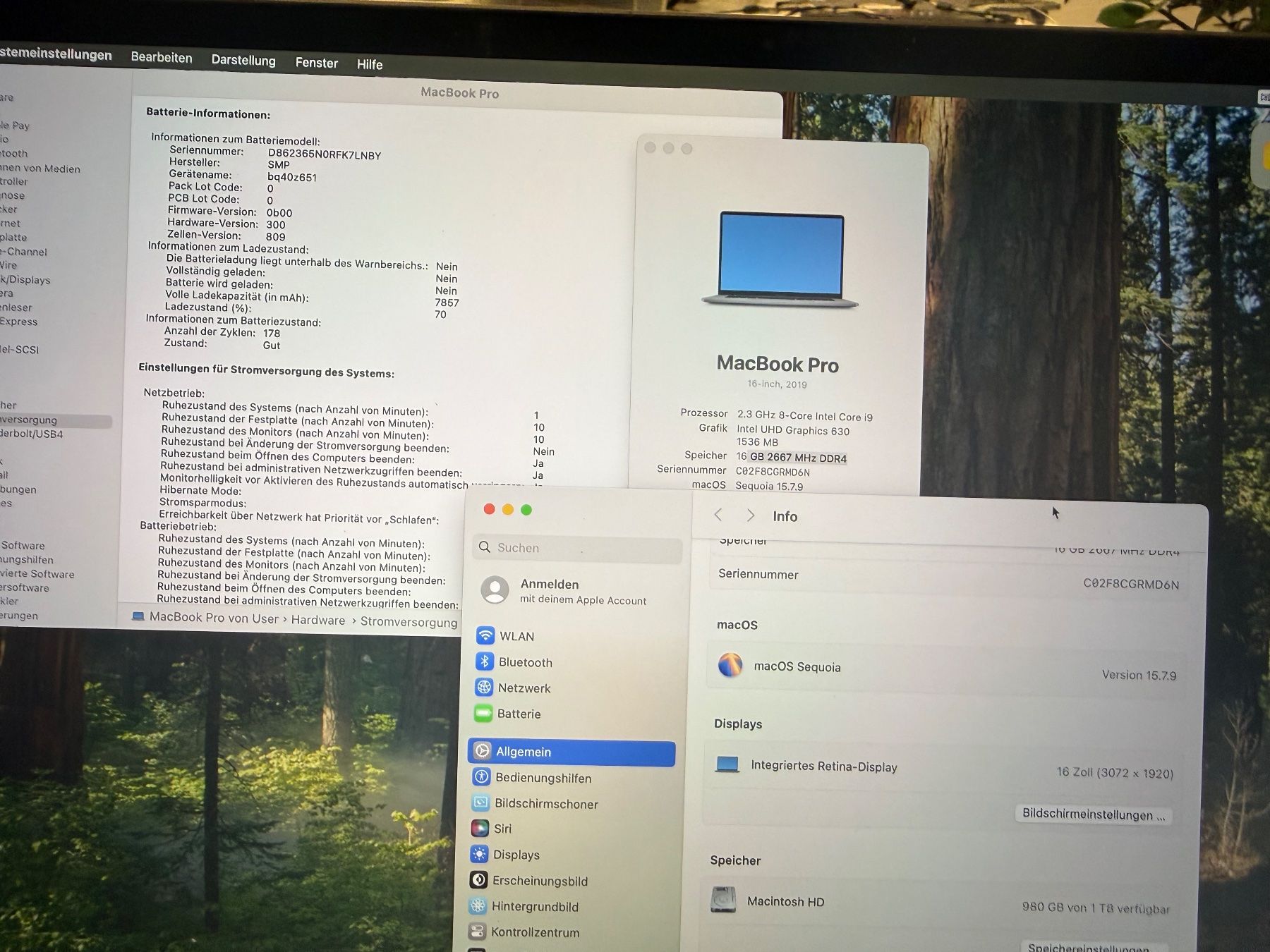Click Stromversorgung in the path bar
Image resolution: width=1270 pixels, height=952 pixels.
point(409,622)
